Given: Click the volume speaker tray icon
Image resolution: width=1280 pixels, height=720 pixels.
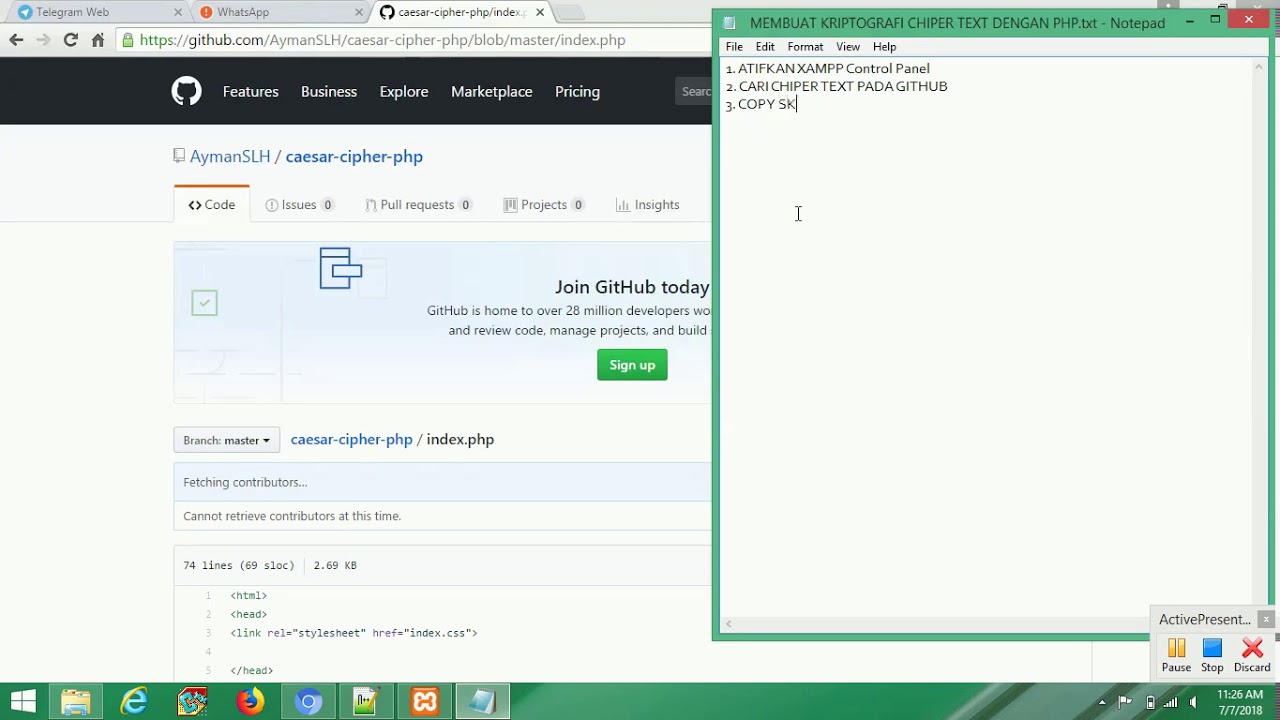Looking at the screenshot, I should coord(1192,702).
